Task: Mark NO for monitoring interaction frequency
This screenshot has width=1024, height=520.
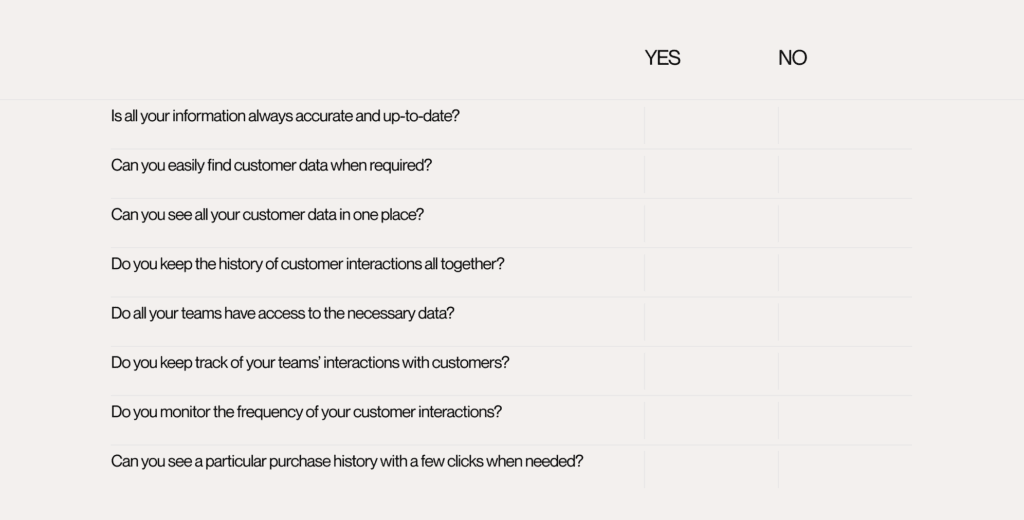Action: coord(845,421)
